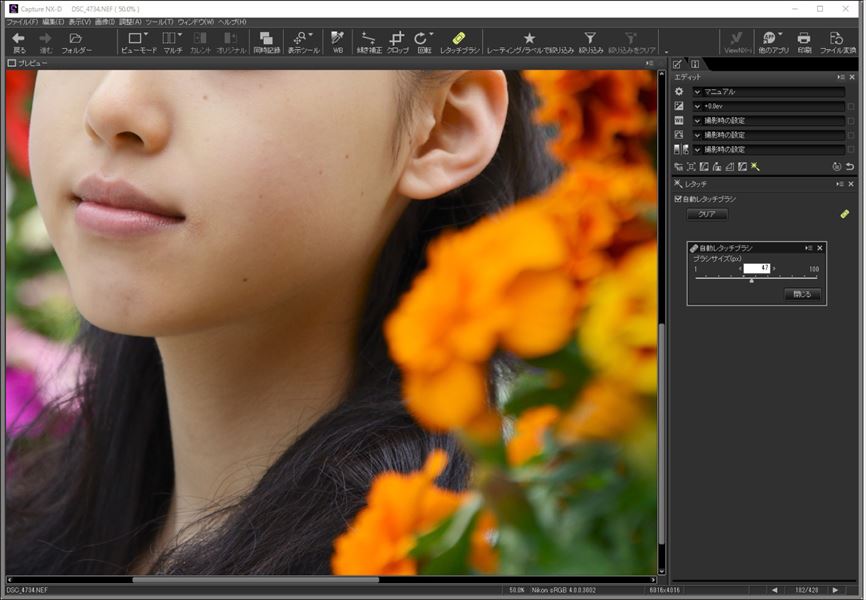Go to next image in status bar
Image resolution: width=866 pixels, height=600 pixels.
pos(835,590)
